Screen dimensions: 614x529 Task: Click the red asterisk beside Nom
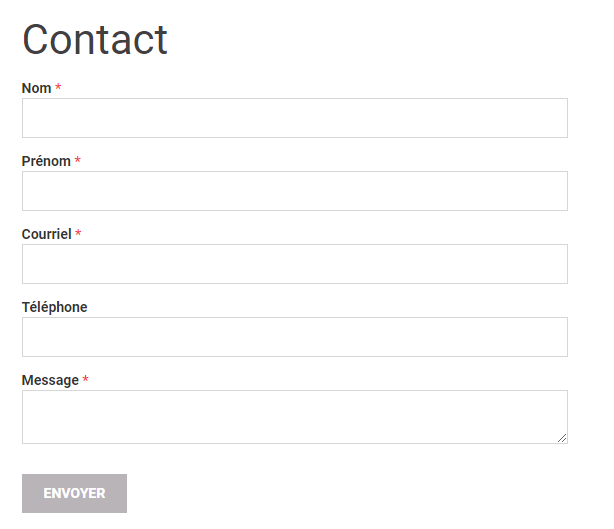[x=58, y=88]
